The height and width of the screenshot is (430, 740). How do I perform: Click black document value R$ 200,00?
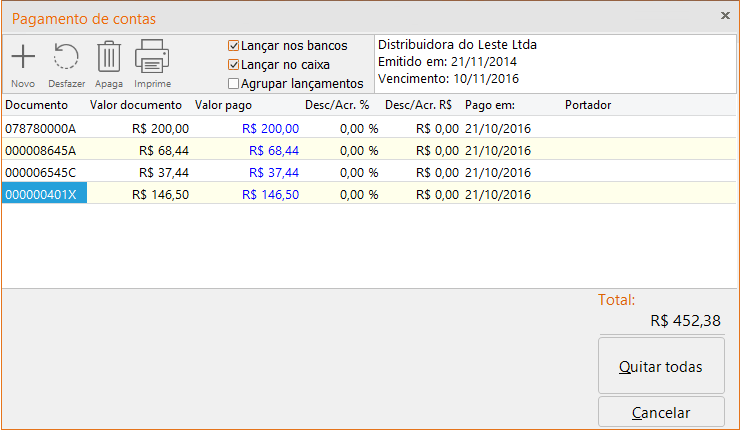click(160, 128)
